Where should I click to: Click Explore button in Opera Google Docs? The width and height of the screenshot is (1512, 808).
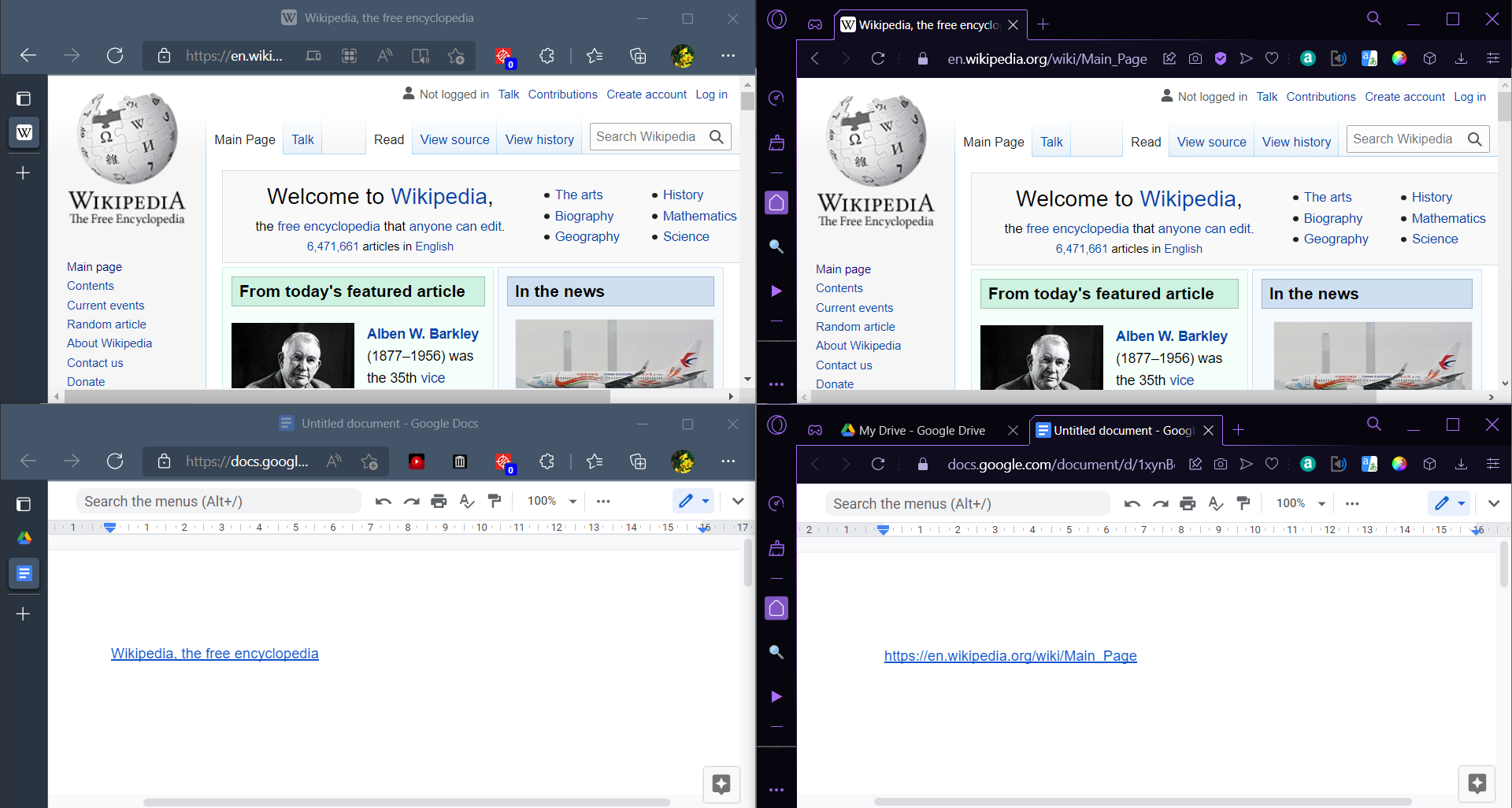pyautogui.click(x=1477, y=784)
